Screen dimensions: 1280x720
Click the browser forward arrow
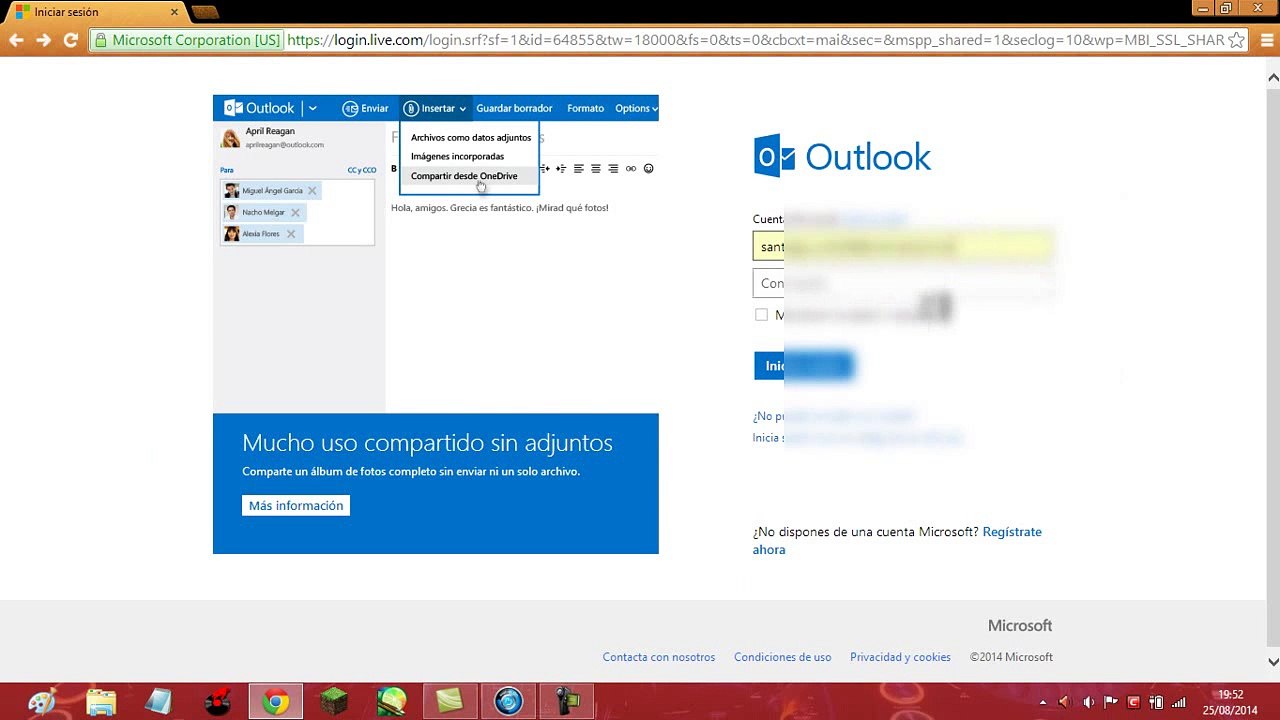pyautogui.click(x=43, y=40)
